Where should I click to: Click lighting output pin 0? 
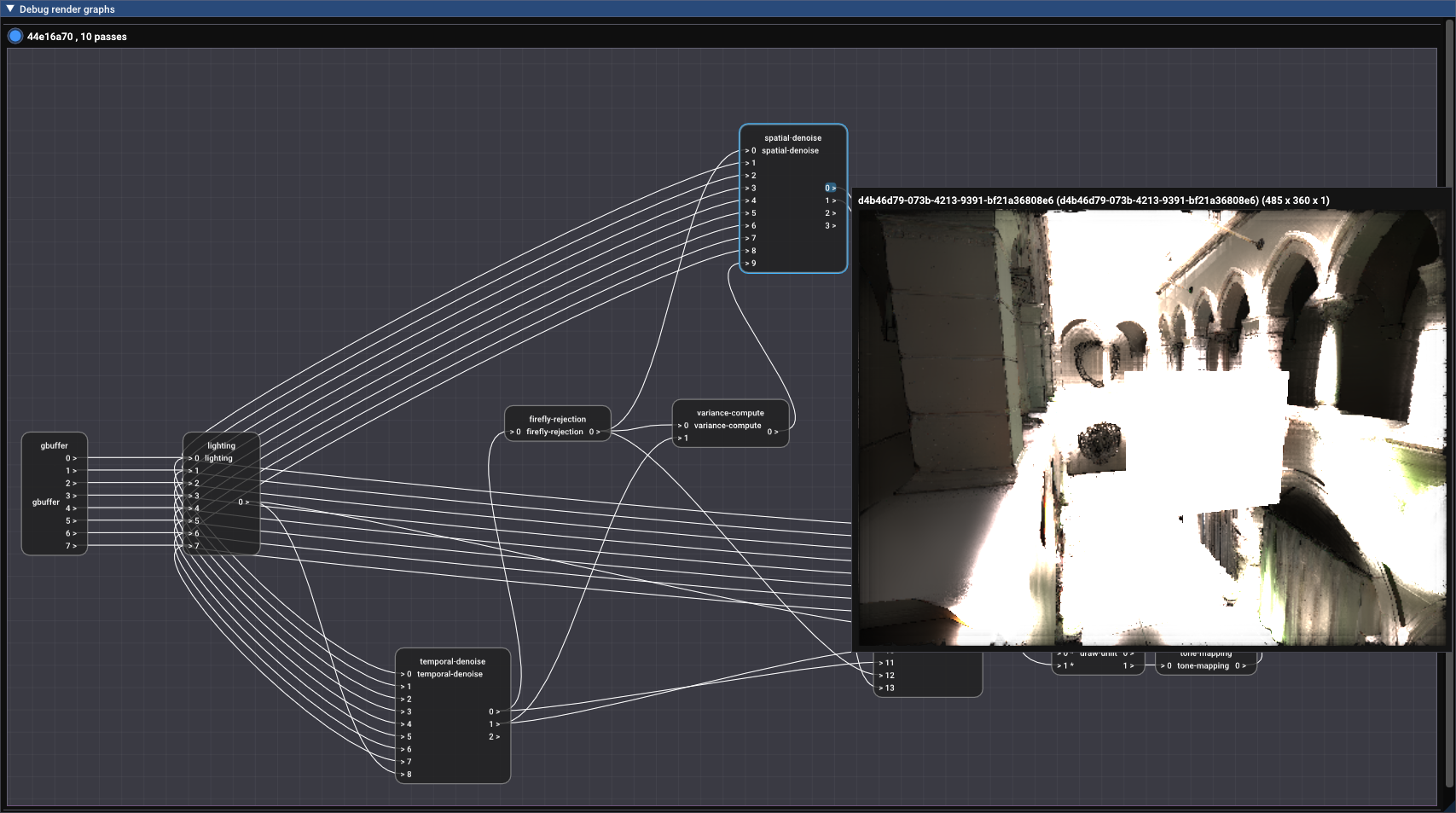tap(244, 502)
